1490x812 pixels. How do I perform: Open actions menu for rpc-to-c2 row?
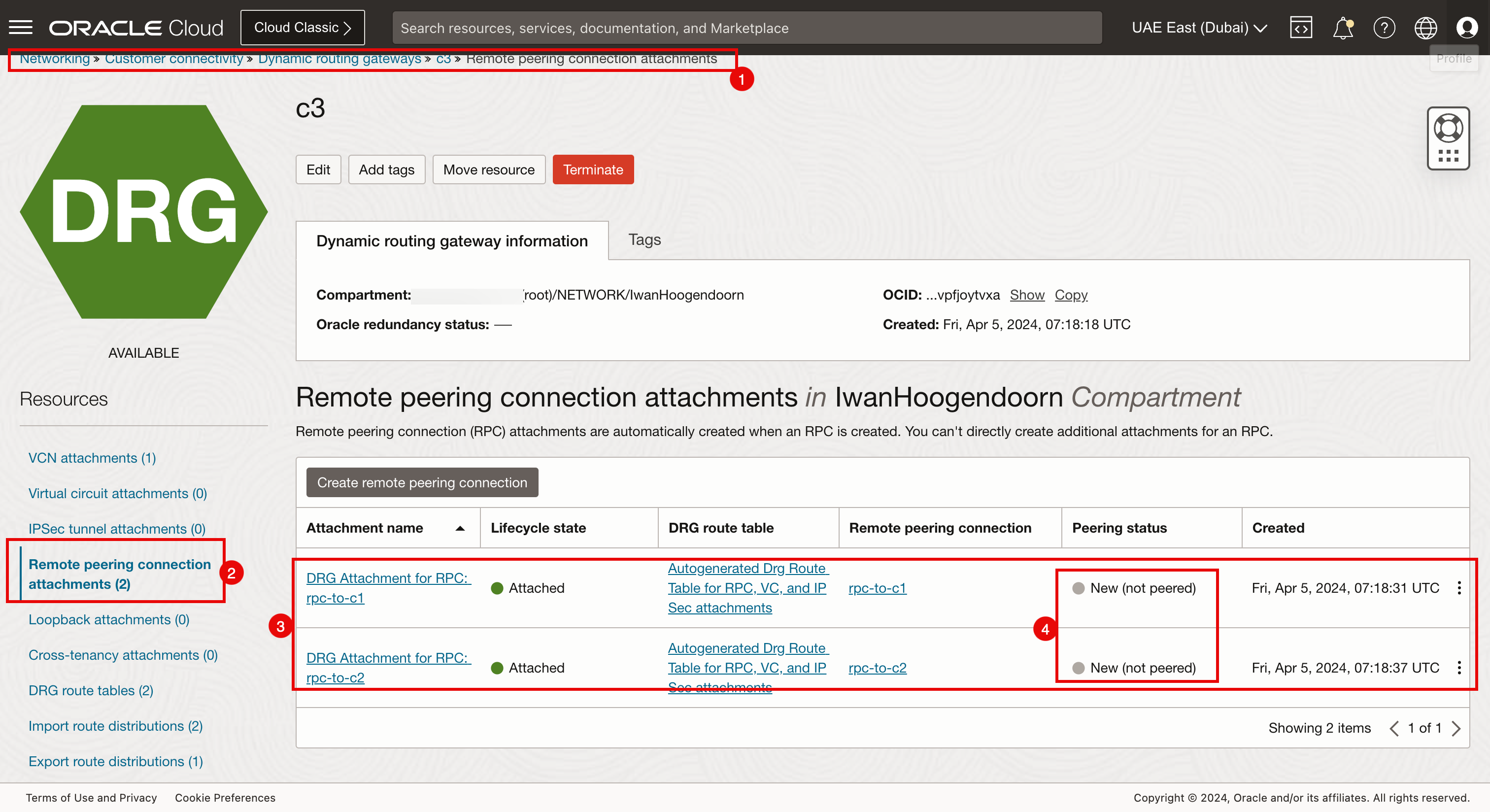click(x=1459, y=668)
